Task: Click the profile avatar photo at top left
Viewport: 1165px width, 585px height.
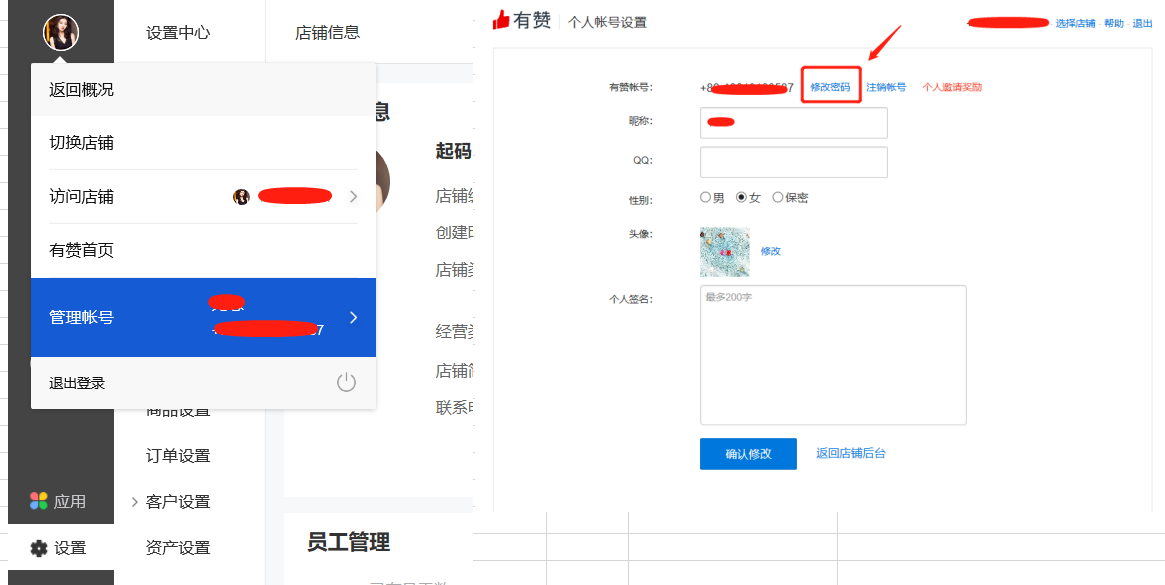Action: tap(62, 30)
